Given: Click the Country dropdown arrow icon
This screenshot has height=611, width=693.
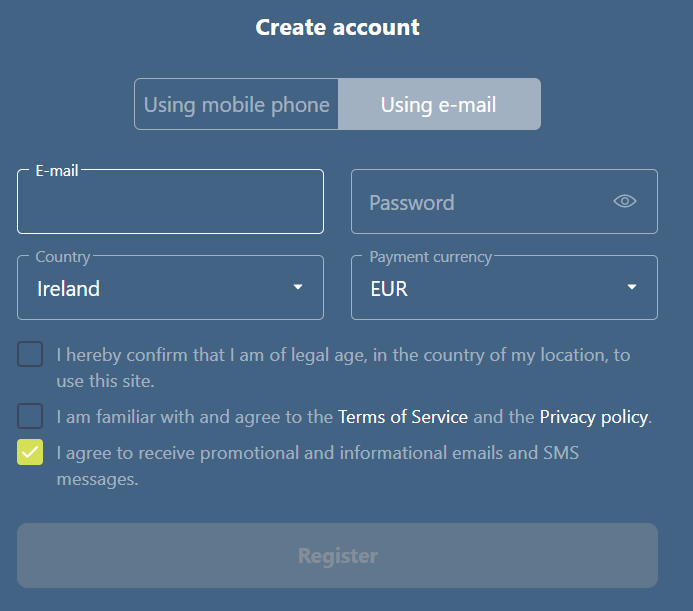Looking at the screenshot, I should click(298, 287).
